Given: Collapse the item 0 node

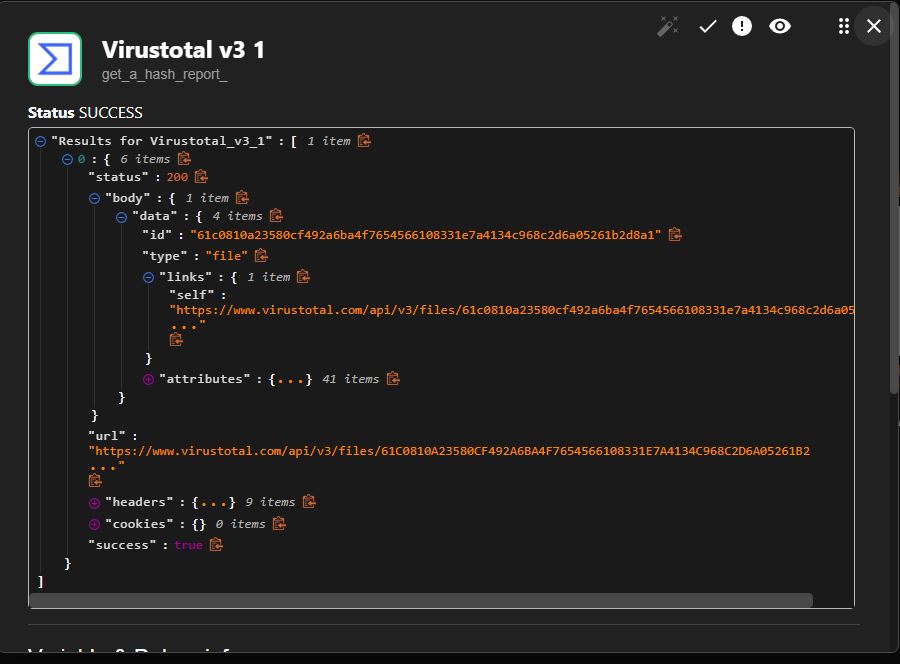Looking at the screenshot, I should (67, 160).
